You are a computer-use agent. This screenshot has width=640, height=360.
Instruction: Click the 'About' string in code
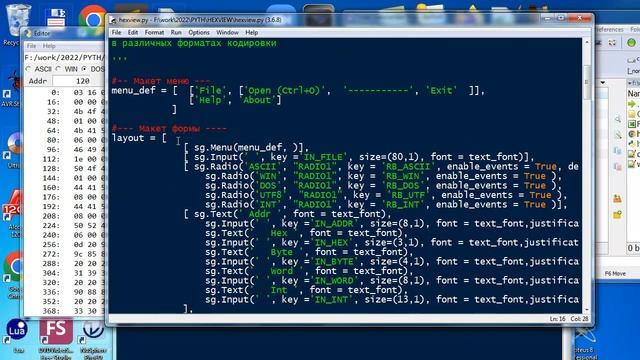coord(257,100)
